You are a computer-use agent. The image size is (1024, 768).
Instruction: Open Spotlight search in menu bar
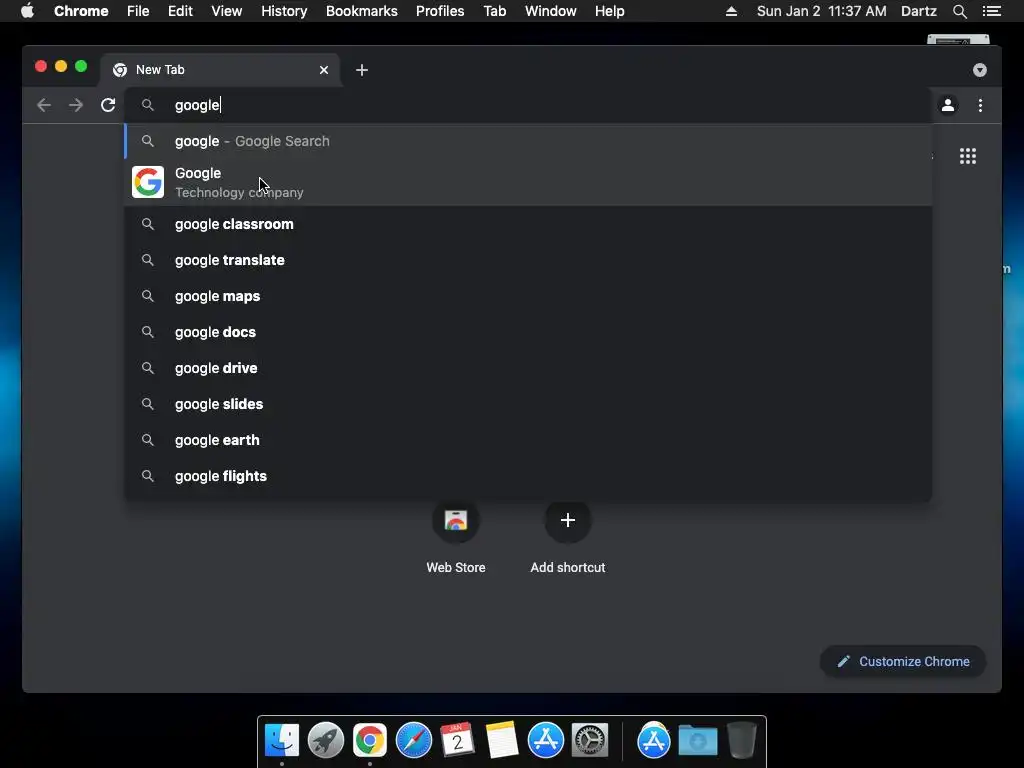(x=959, y=11)
